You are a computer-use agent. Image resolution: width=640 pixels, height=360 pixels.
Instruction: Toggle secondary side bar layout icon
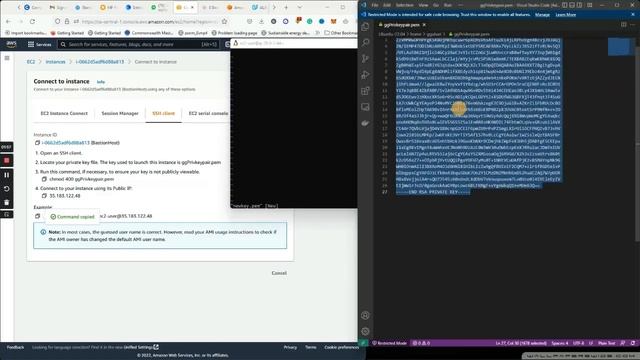coord(580,5)
